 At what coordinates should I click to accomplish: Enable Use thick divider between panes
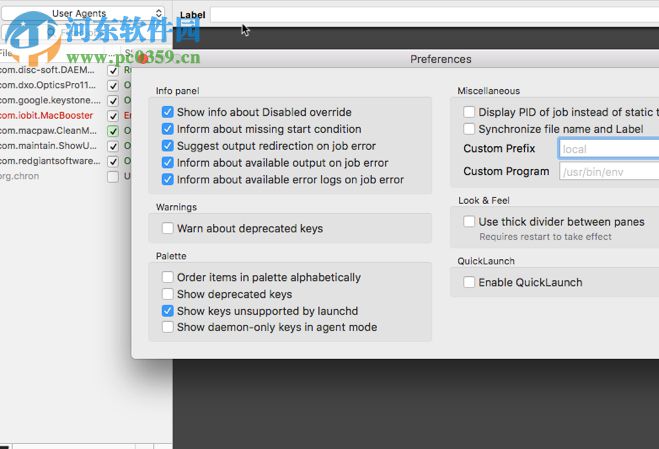[469, 222]
